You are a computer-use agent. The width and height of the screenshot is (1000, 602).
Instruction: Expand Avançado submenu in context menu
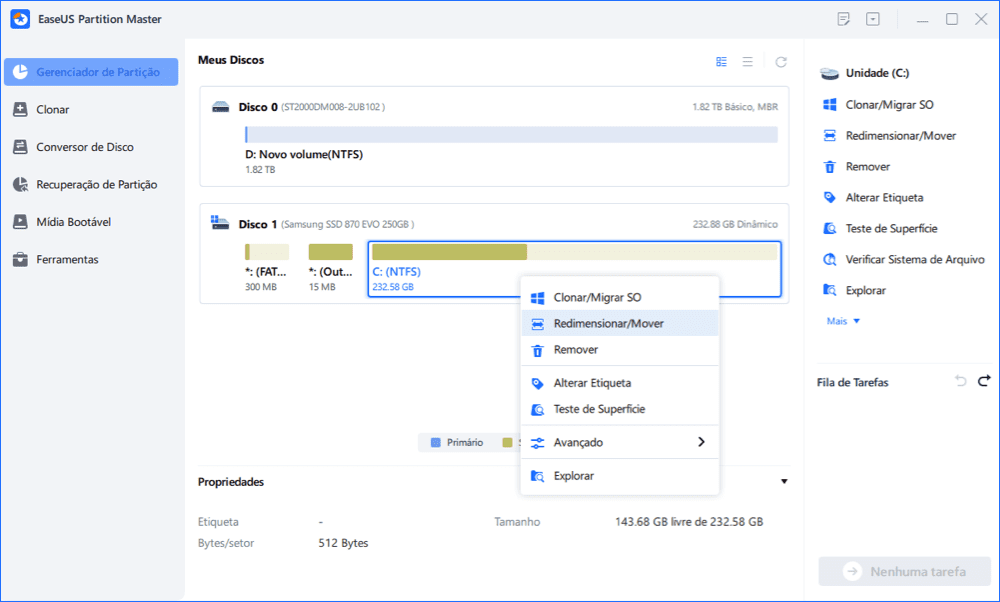point(620,443)
